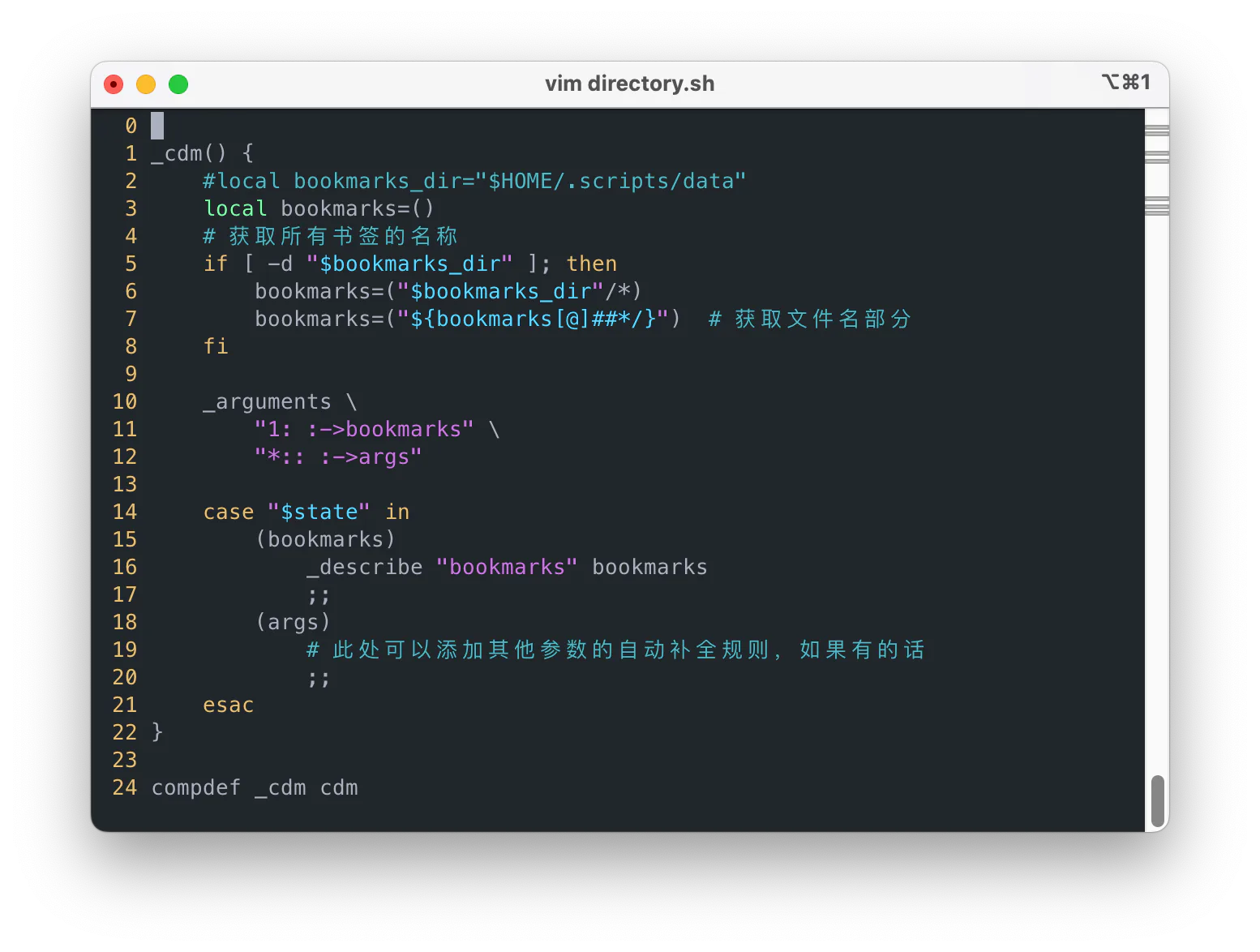Click the (args) case pattern on line 18

(293, 622)
